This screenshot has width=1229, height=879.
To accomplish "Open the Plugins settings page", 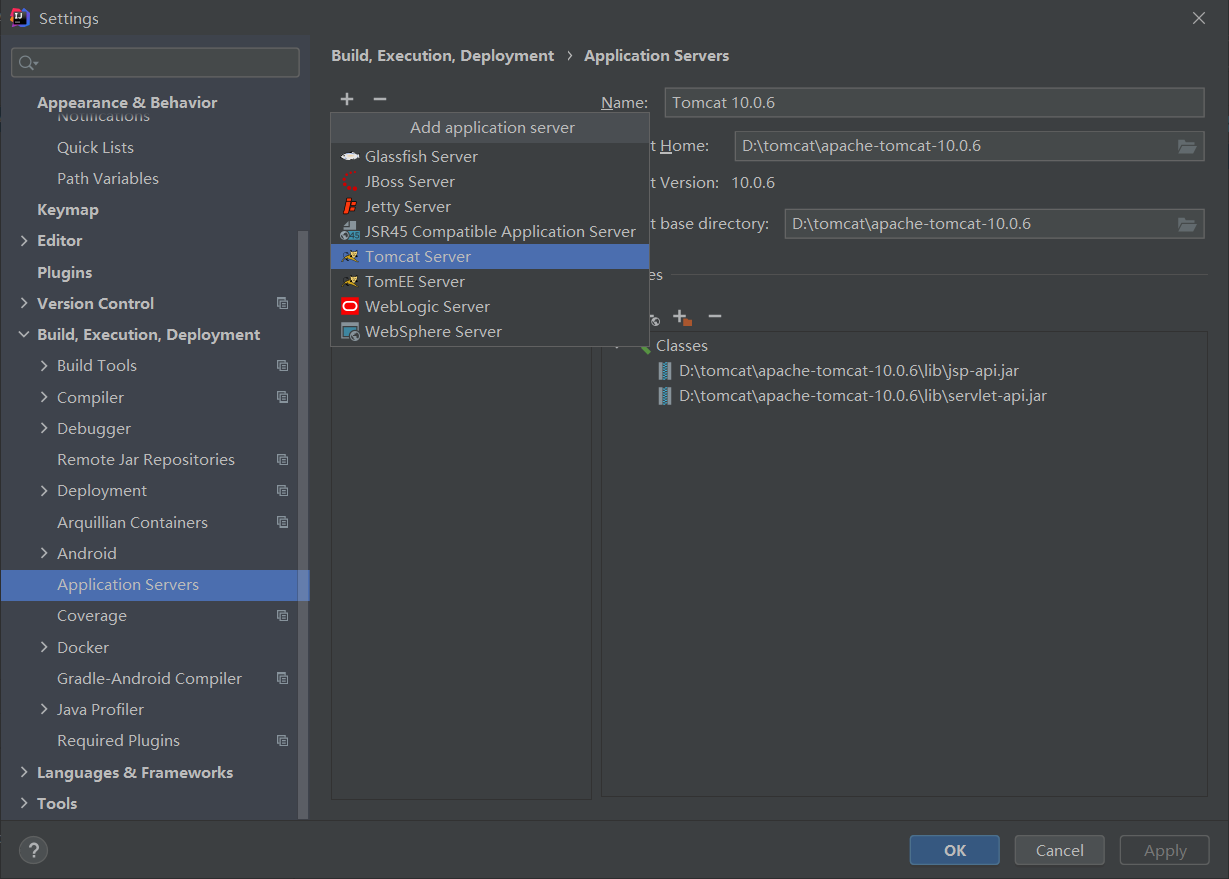I will tap(64, 272).
